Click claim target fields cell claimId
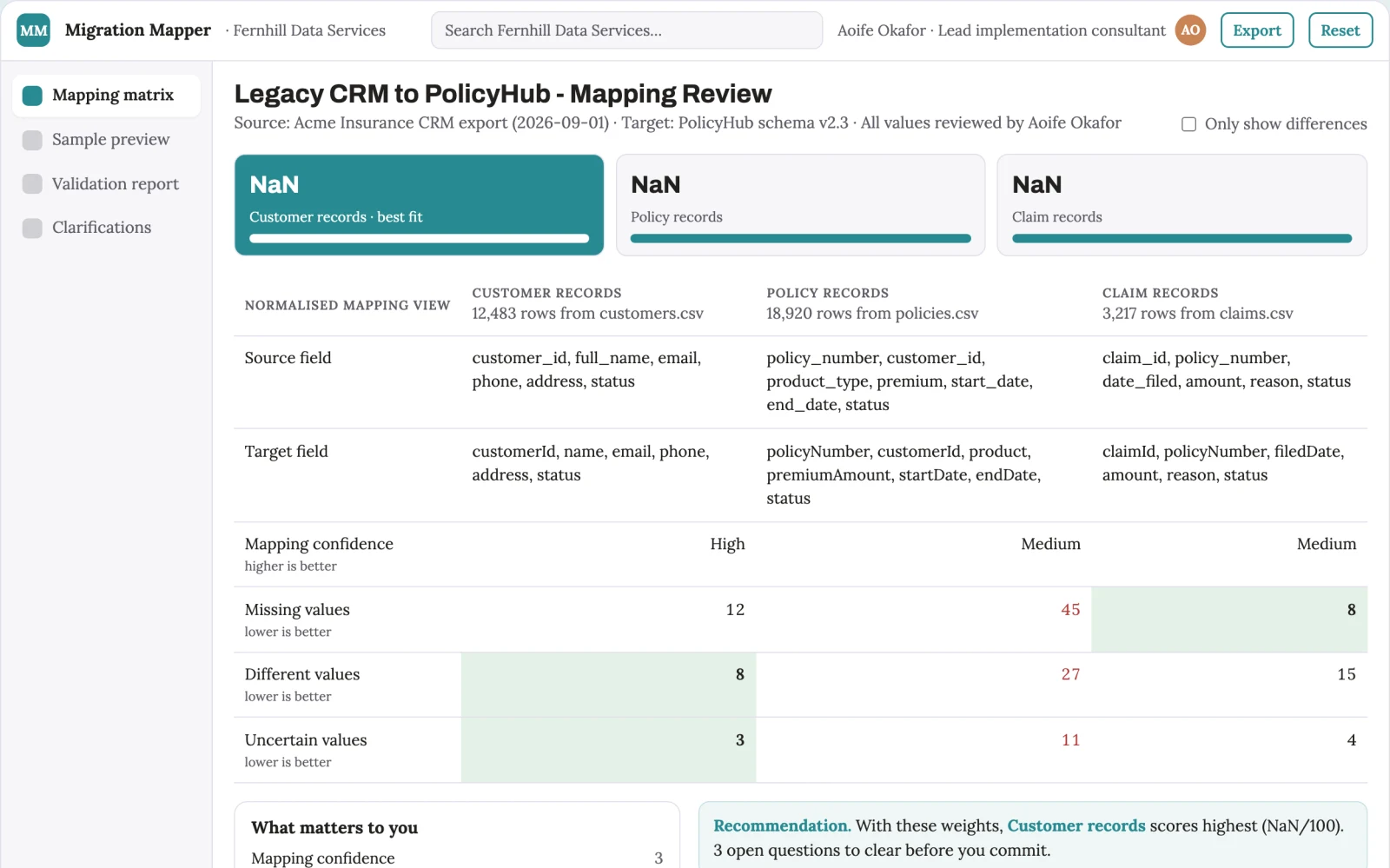The width and height of the screenshot is (1390, 868). 1229,475
